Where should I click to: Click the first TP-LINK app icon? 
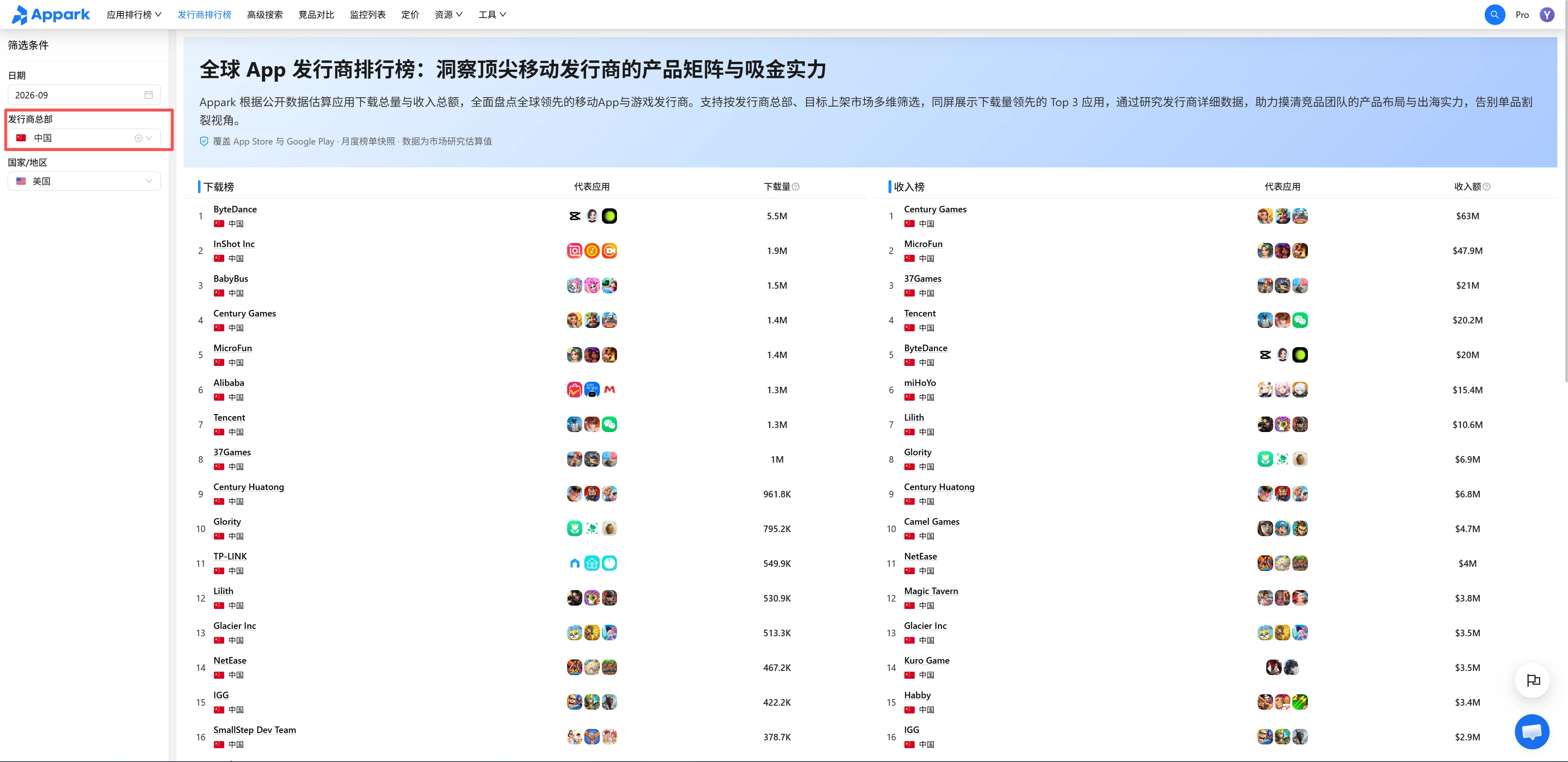pos(575,564)
